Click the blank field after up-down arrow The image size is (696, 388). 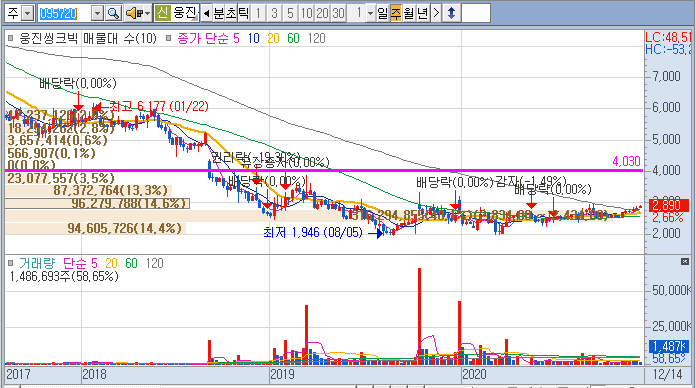476,13
